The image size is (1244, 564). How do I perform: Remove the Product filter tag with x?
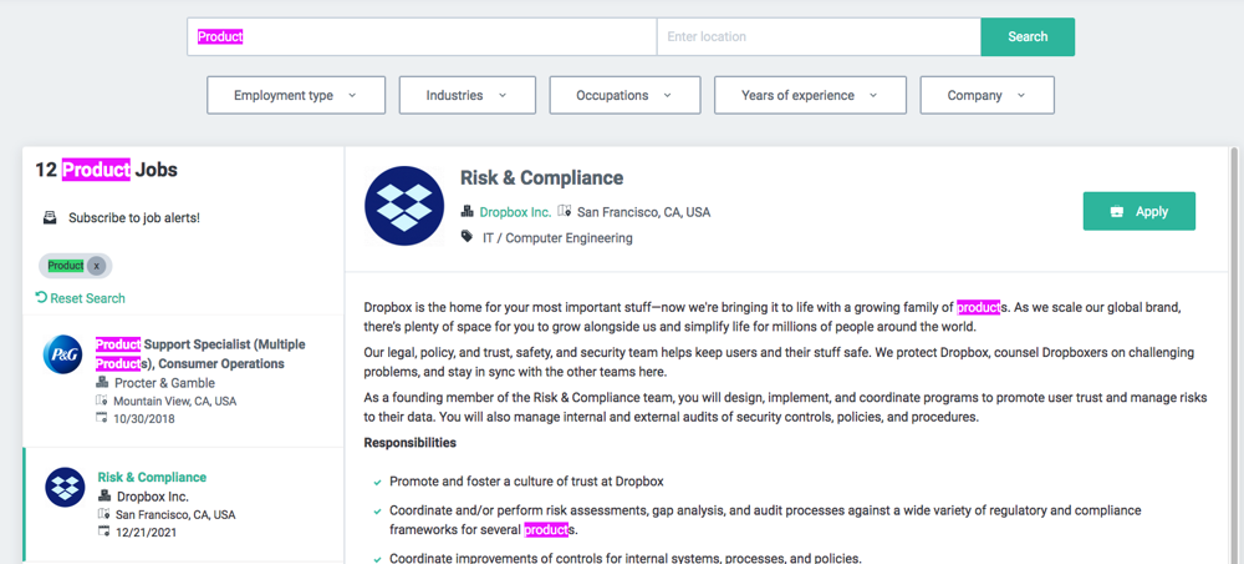pyautogui.click(x=96, y=265)
